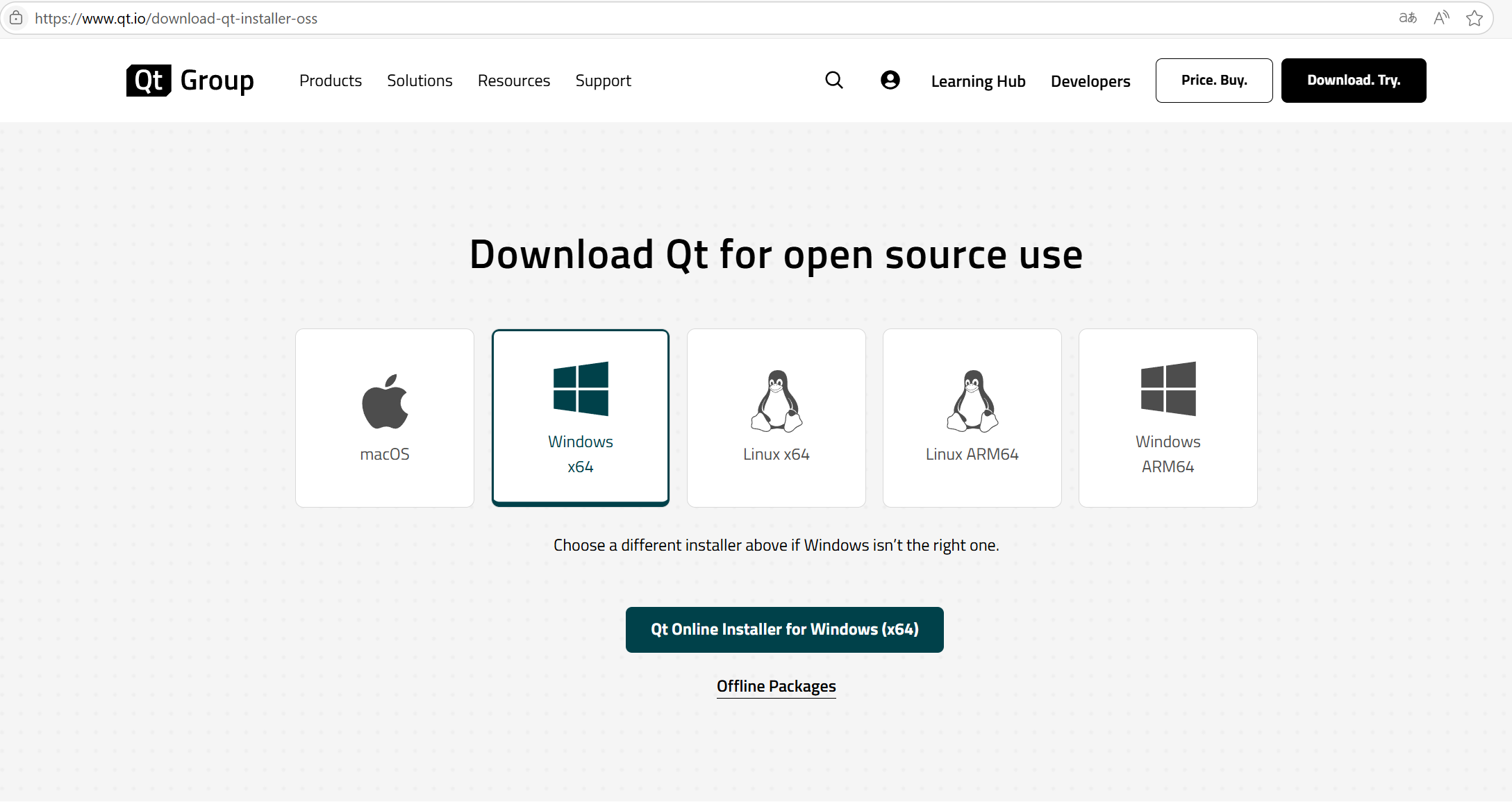Select the Windows ARM64 installer card

click(1168, 418)
